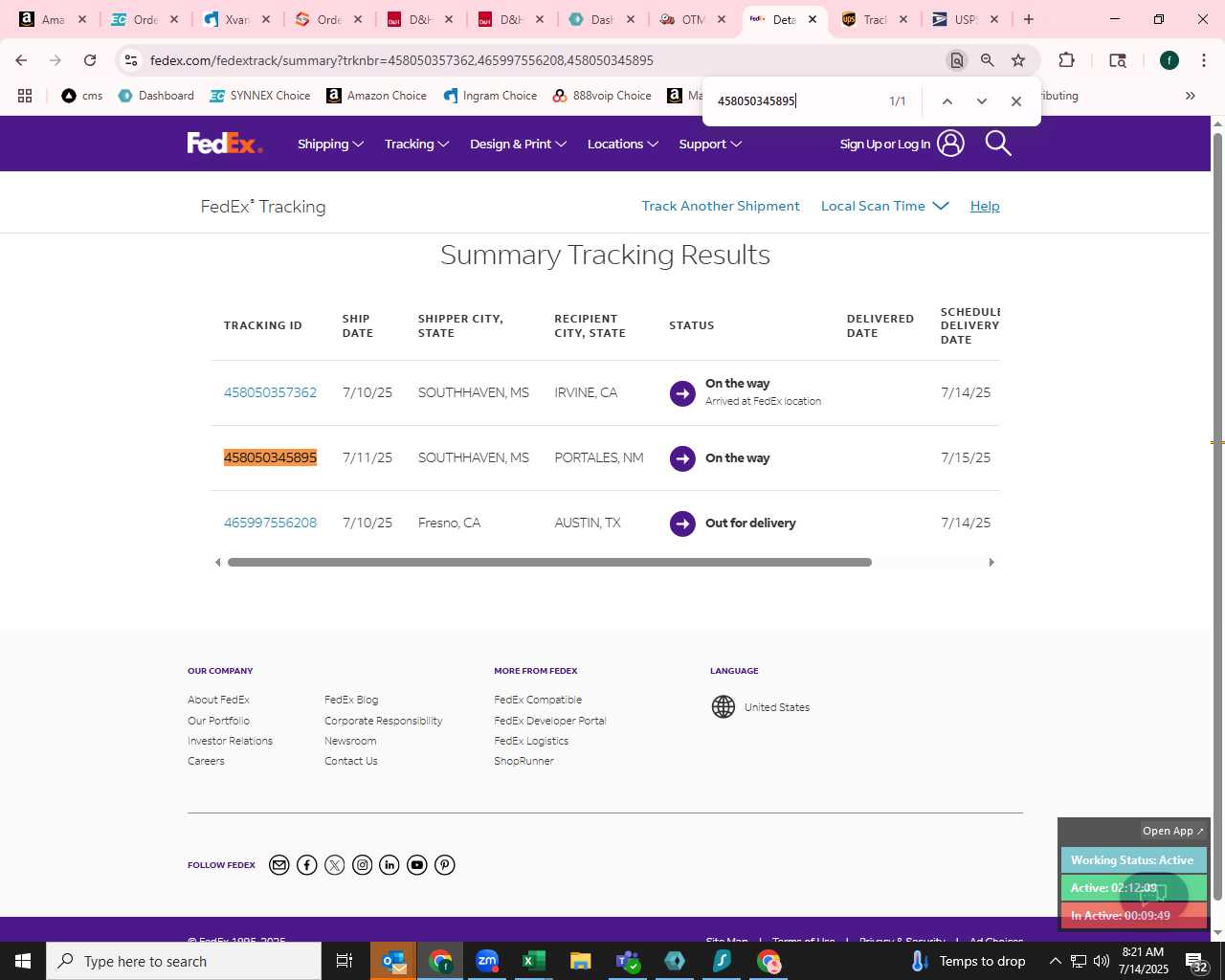Open tracking ID 458050357362
This screenshot has width=1225, height=980.
point(270,392)
